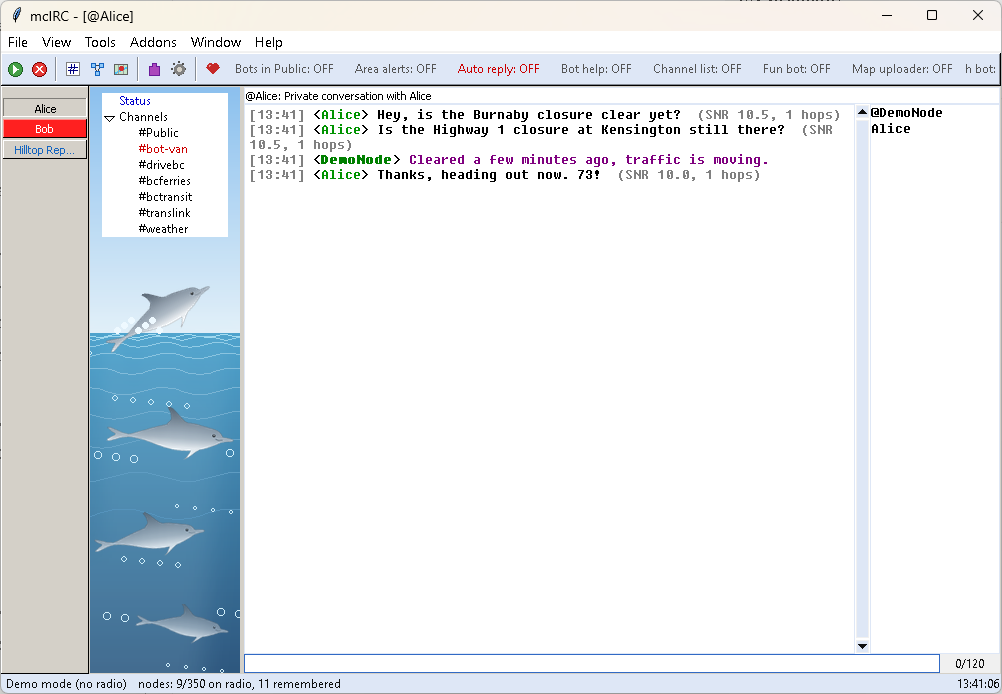This screenshot has width=1002, height=694.
Task: Open the node network diagram icon
Action: pyautogui.click(x=97, y=69)
